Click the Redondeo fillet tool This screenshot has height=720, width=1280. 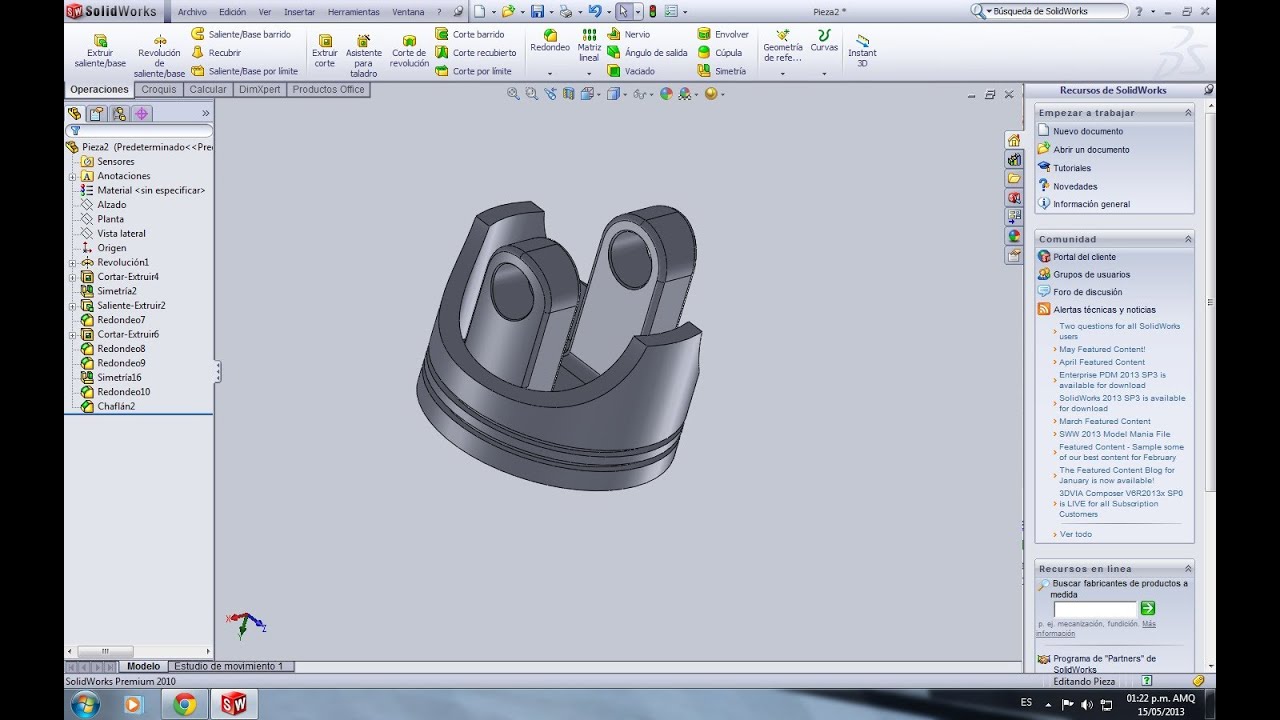tap(550, 41)
